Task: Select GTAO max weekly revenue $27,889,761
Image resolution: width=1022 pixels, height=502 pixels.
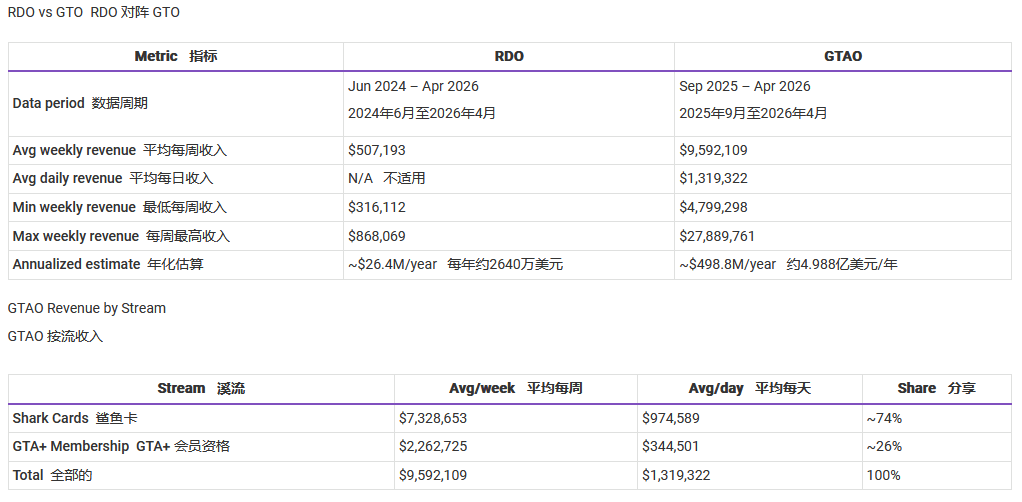Action: coord(717,236)
